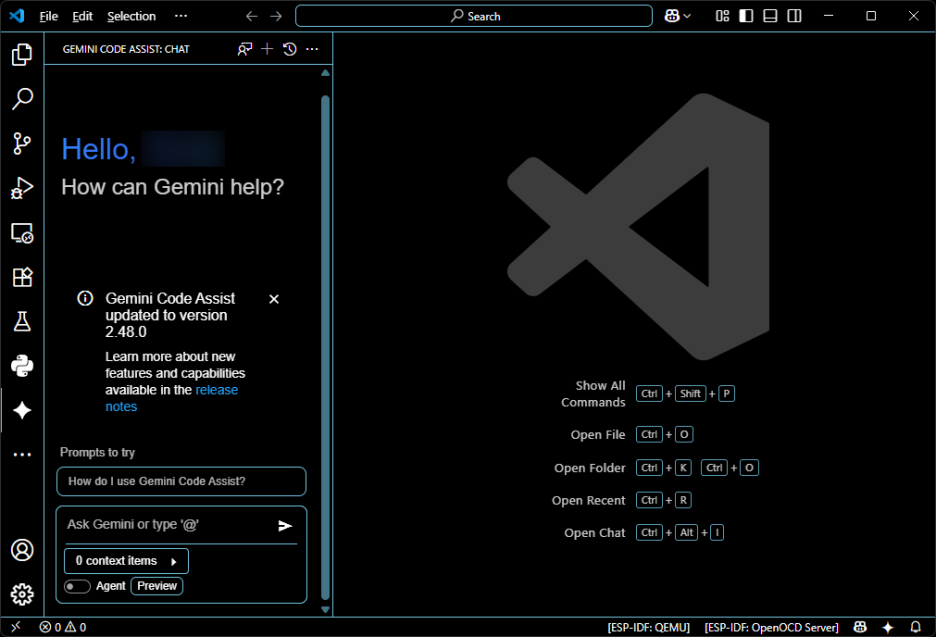This screenshot has height=637, width=936.
Task: Go forward with the right arrow
Action: pyautogui.click(x=276, y=16)
